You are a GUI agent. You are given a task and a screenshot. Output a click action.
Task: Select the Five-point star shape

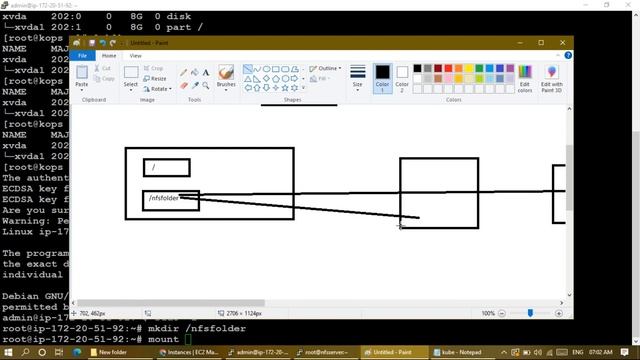(285, 88)
